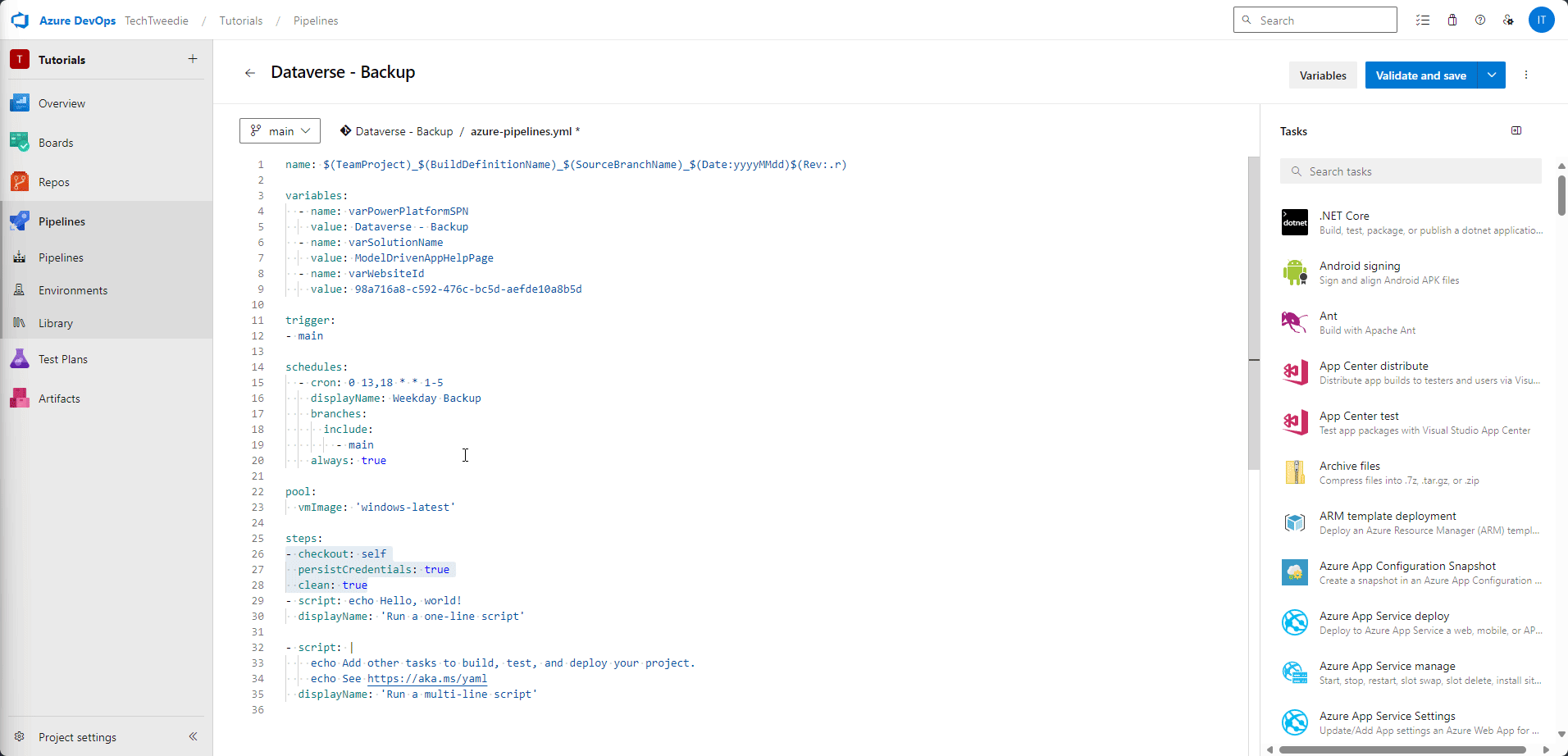Click the Azure DevOps logo

(20, 20)
